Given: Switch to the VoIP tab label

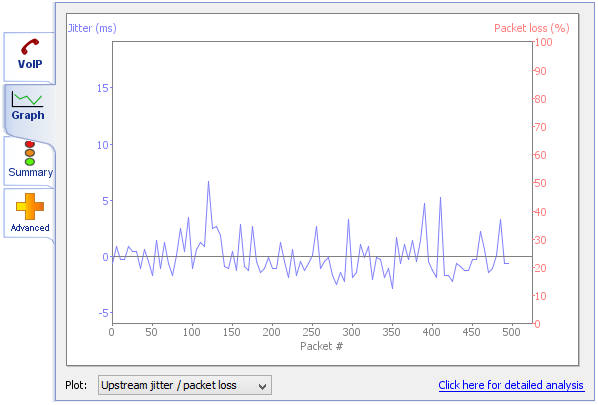Looking at the screenshot, I should pos(30,64).
